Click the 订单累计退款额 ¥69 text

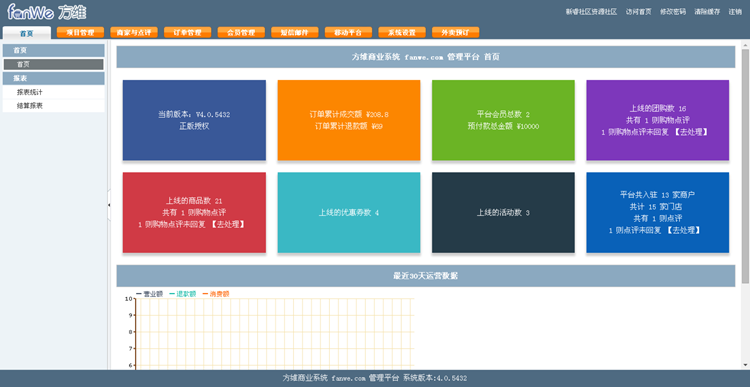tap(349, 126)
